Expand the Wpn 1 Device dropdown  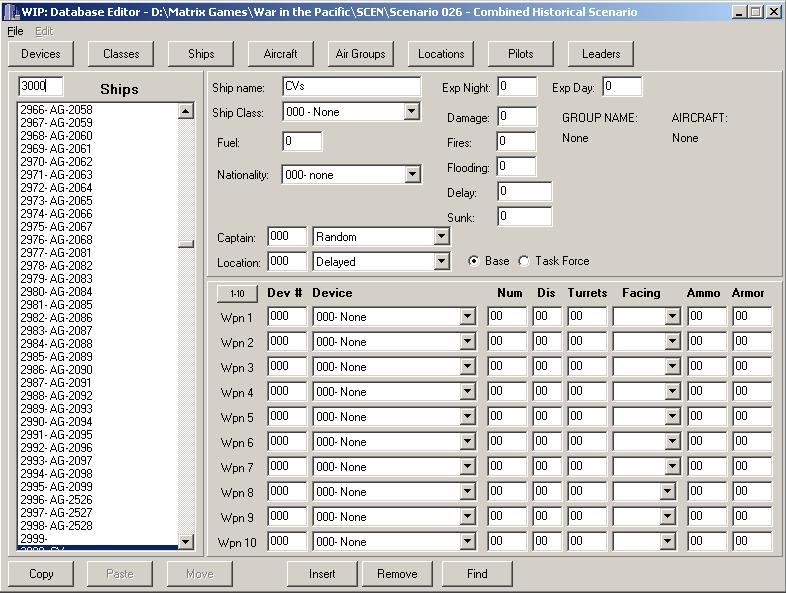point(467,316)
